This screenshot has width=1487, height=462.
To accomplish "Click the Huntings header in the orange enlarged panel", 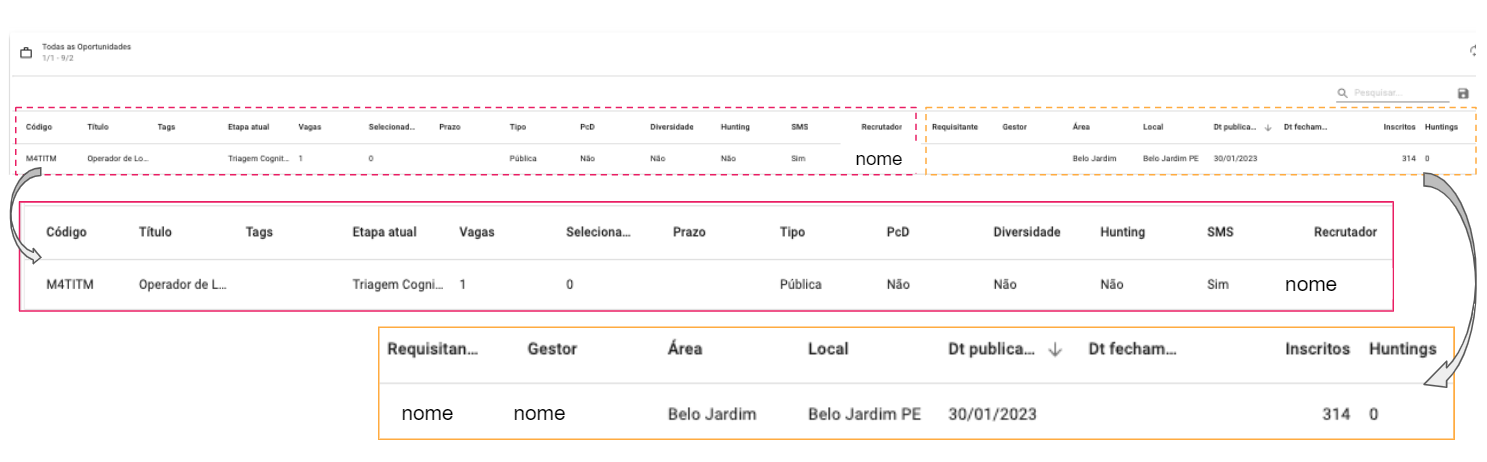I will [1402, 349].
